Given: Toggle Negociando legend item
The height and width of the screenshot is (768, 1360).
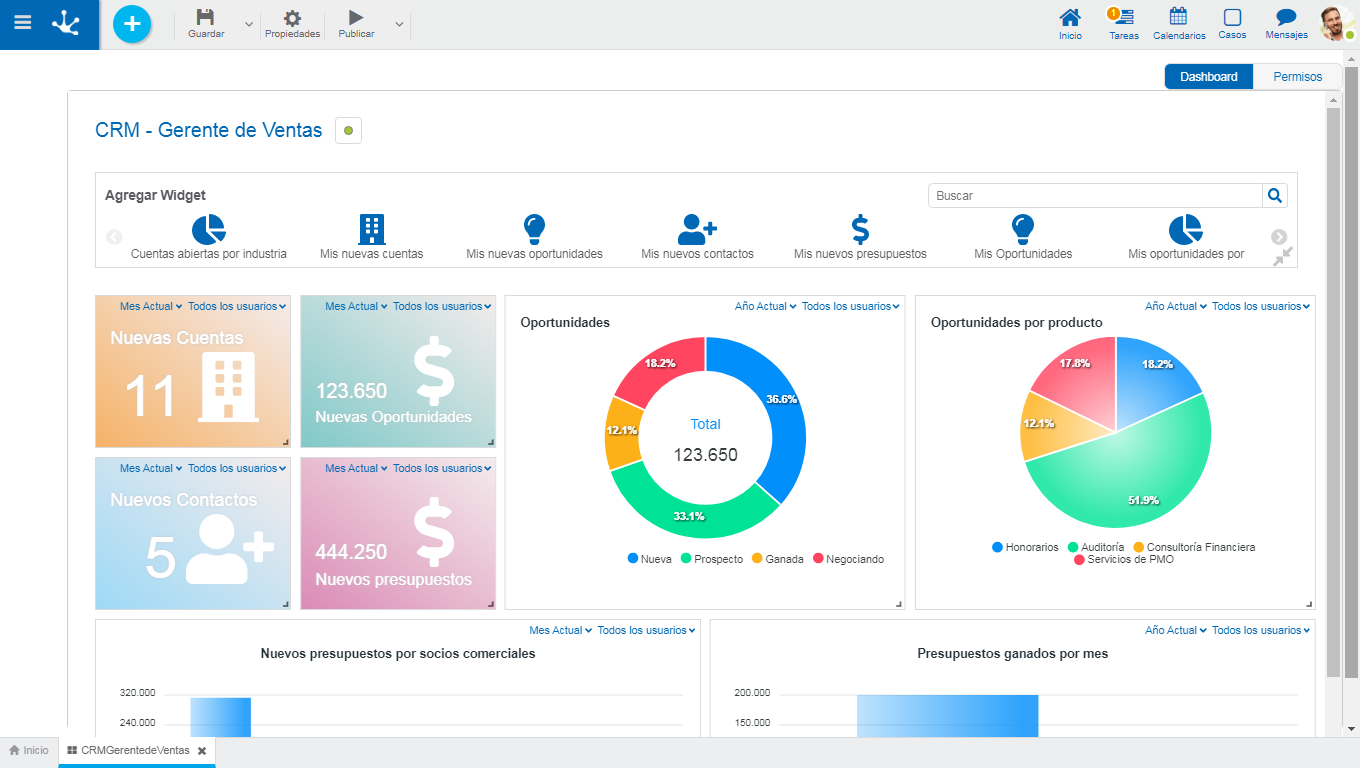Looking at the screenshot, I should point(849,559).
